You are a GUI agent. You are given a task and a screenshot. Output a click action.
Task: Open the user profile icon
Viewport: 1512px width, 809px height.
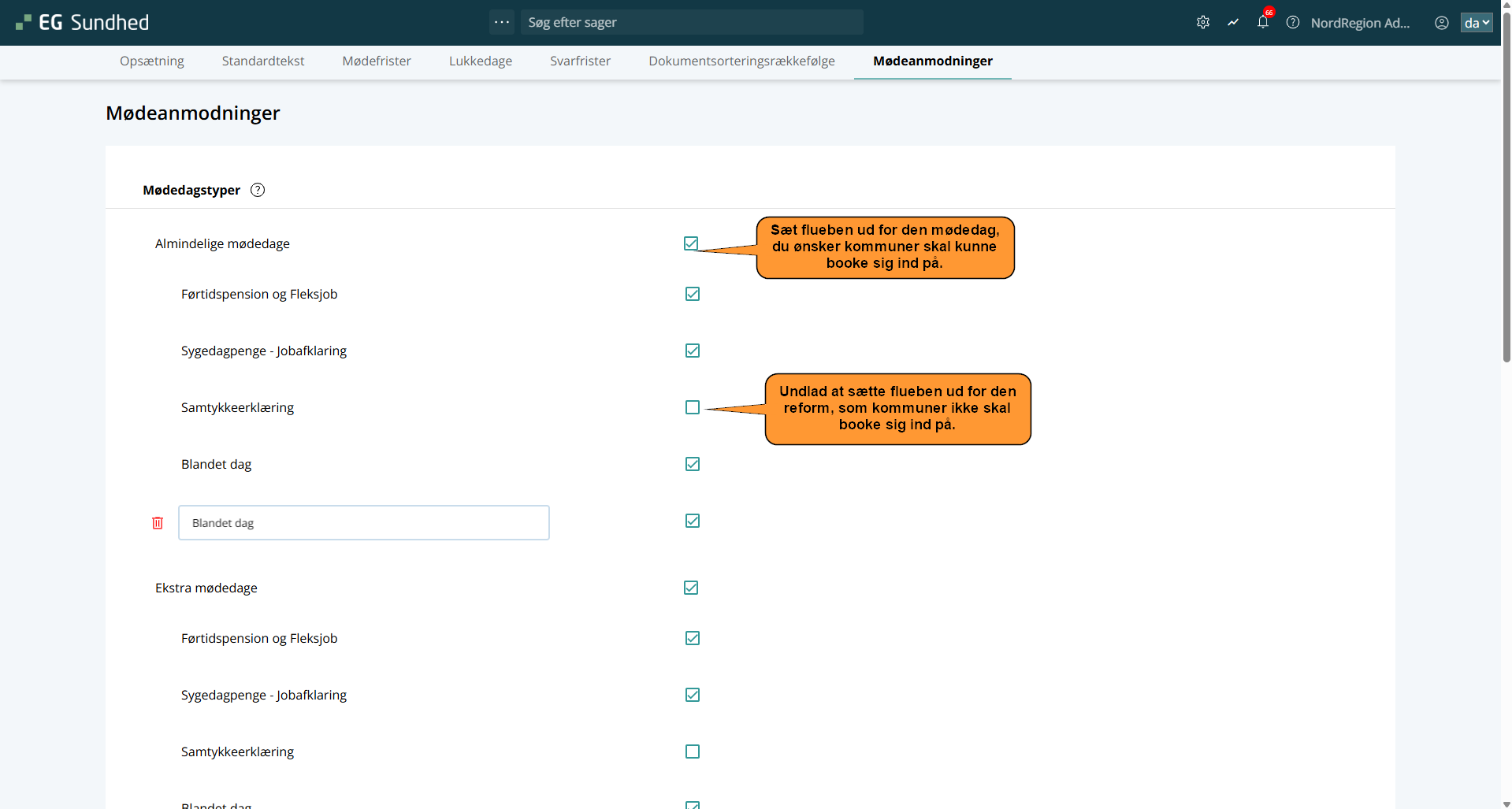(1441, 23)
